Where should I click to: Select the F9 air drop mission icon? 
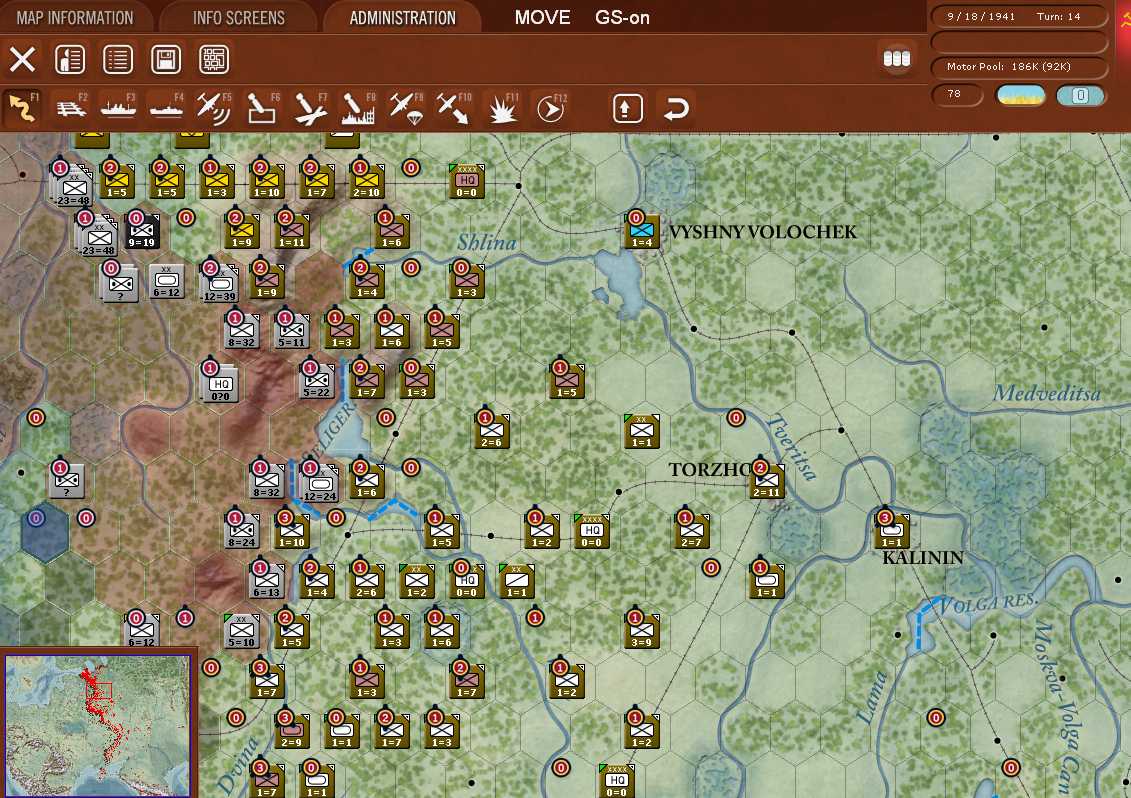pyautogui.click(x=406, y=107)
